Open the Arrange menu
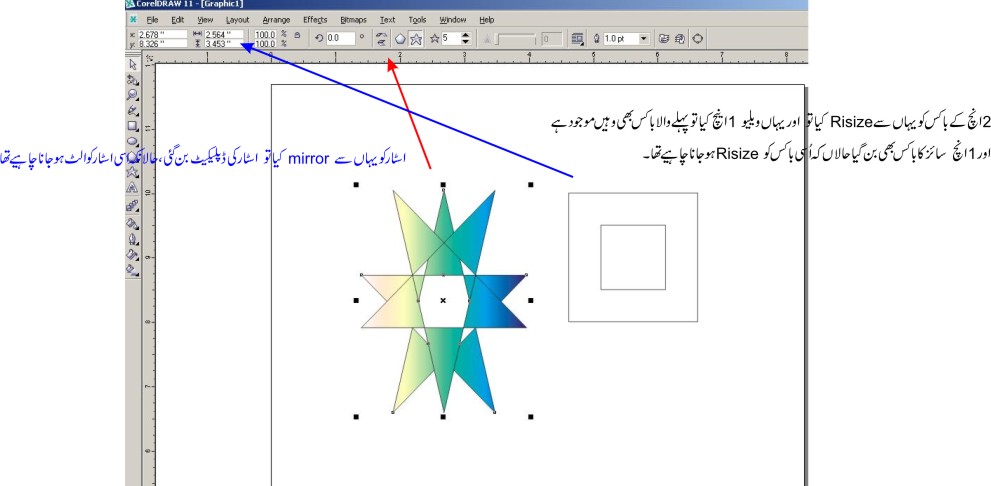 tap(276, 19)
